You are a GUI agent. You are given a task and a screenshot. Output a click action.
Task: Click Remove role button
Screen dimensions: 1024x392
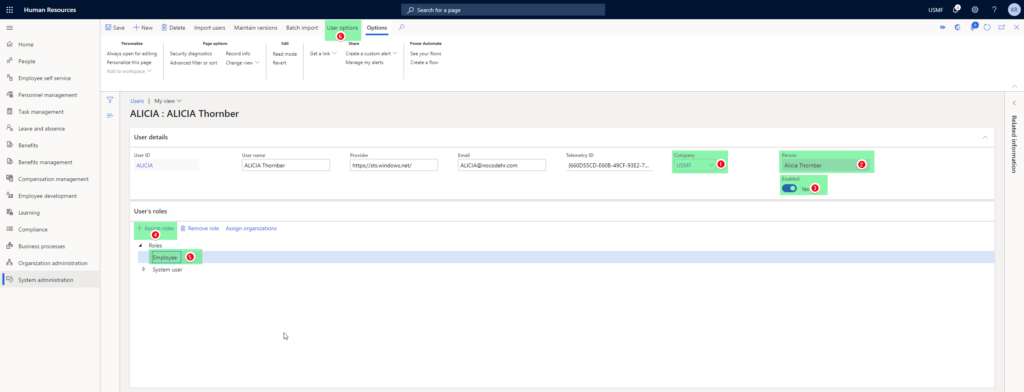coord(199,228)
